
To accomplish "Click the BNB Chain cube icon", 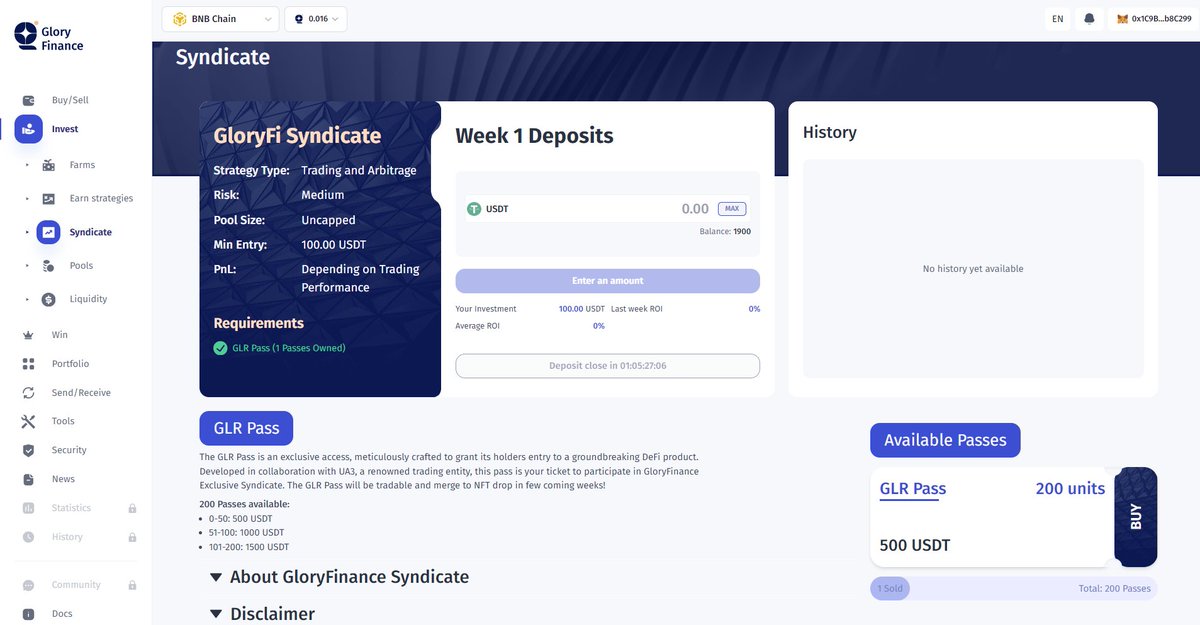I will point(180,19).
